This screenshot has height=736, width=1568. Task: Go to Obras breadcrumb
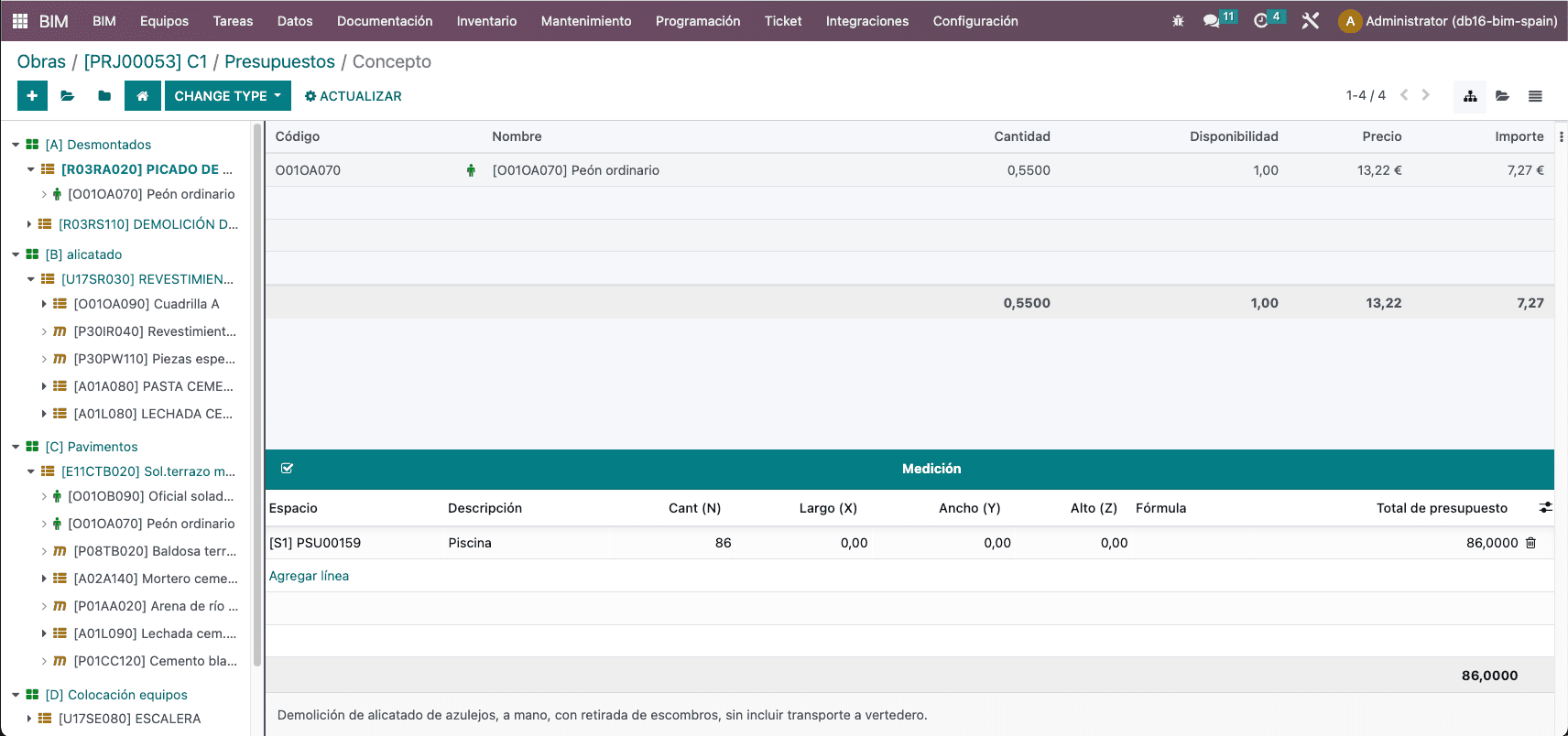(x=41, y=61)
